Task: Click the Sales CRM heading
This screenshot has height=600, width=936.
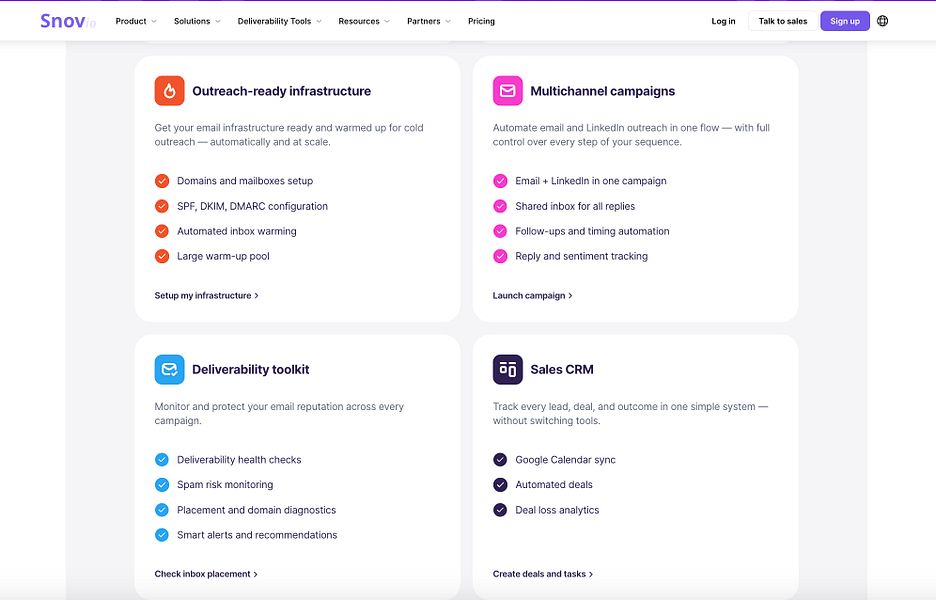Action: [x=562, y=370]
